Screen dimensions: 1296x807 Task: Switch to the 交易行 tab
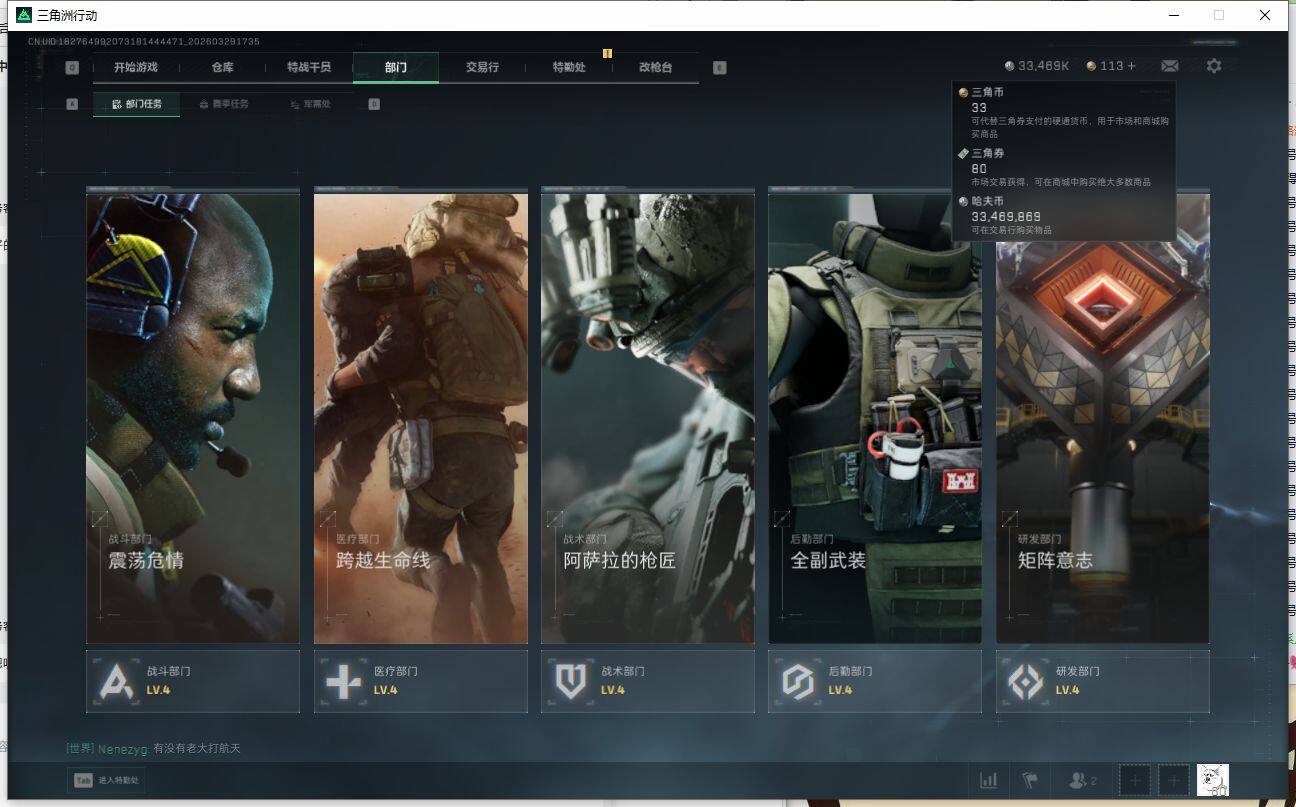click(482, 67)
